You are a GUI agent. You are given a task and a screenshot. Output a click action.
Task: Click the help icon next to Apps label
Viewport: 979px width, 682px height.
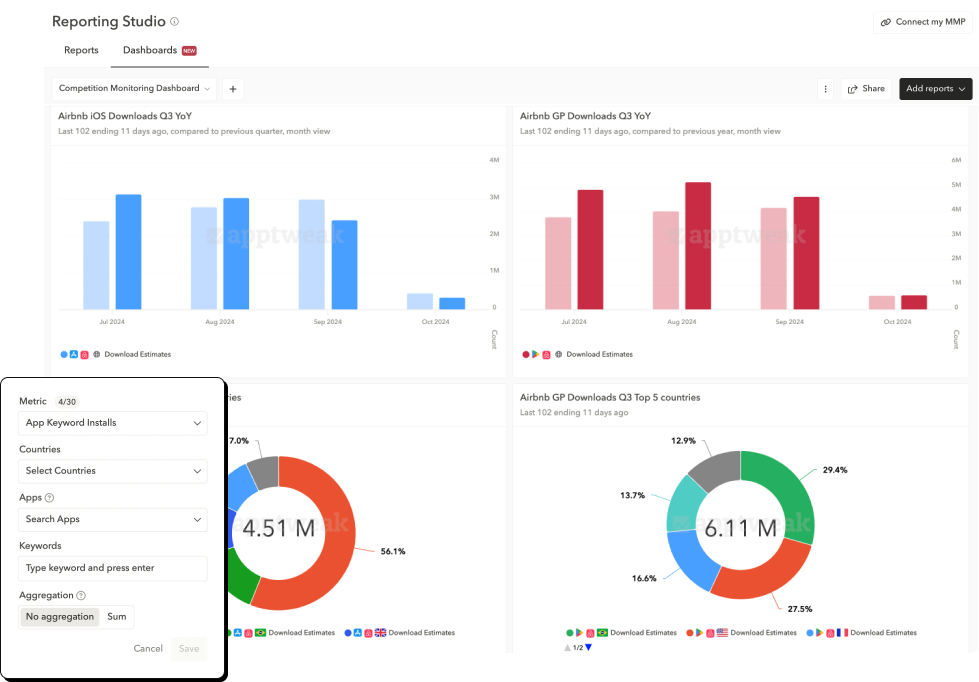(49, 498)
